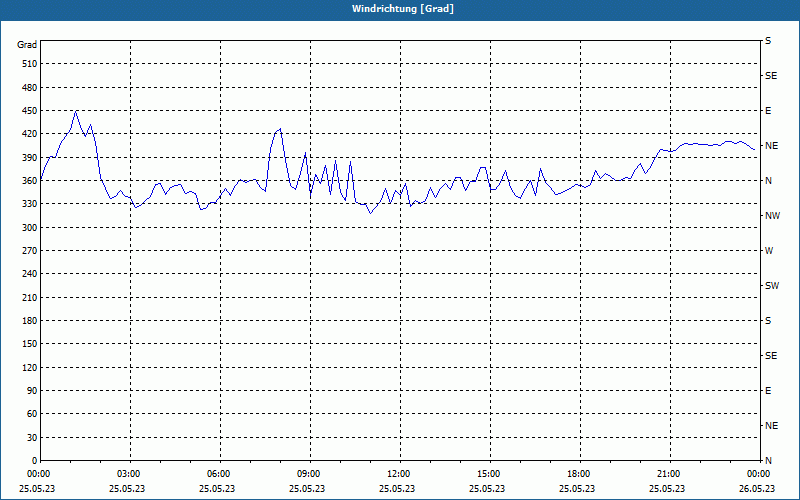Image resolution: width=800 pixels, height=500 pixels.
Task: Click the 12:00 time axis label
Action: [x=399, y=474]
